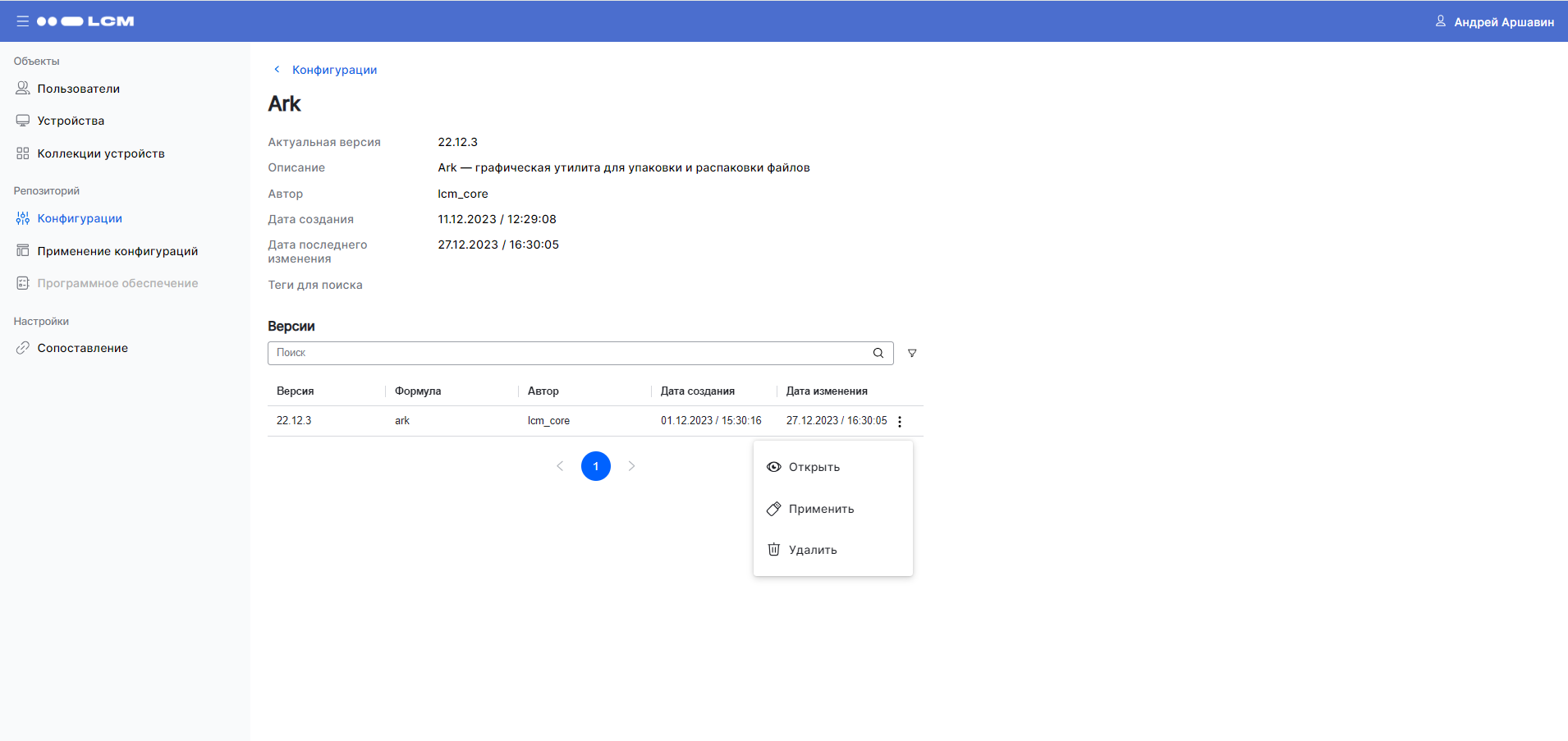The height and width of the screenshot is (741, 1568).
Task: Click the Конфигурации sidebar icon
Action: pos(23,218)
